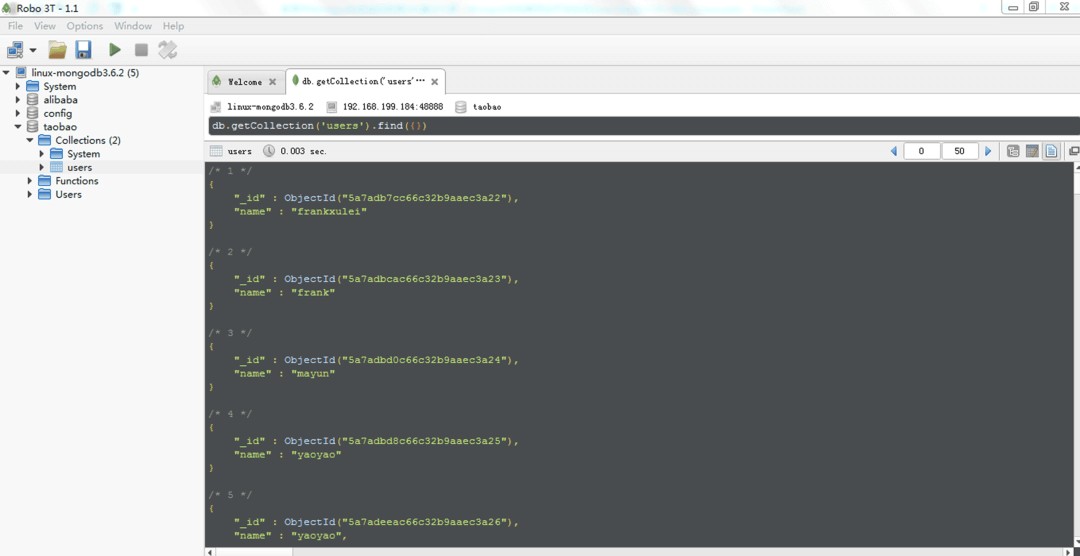Viewport: 1080px width, 556px height.
Task: Click the Stop execution toolbar icon
Action: 141,49
